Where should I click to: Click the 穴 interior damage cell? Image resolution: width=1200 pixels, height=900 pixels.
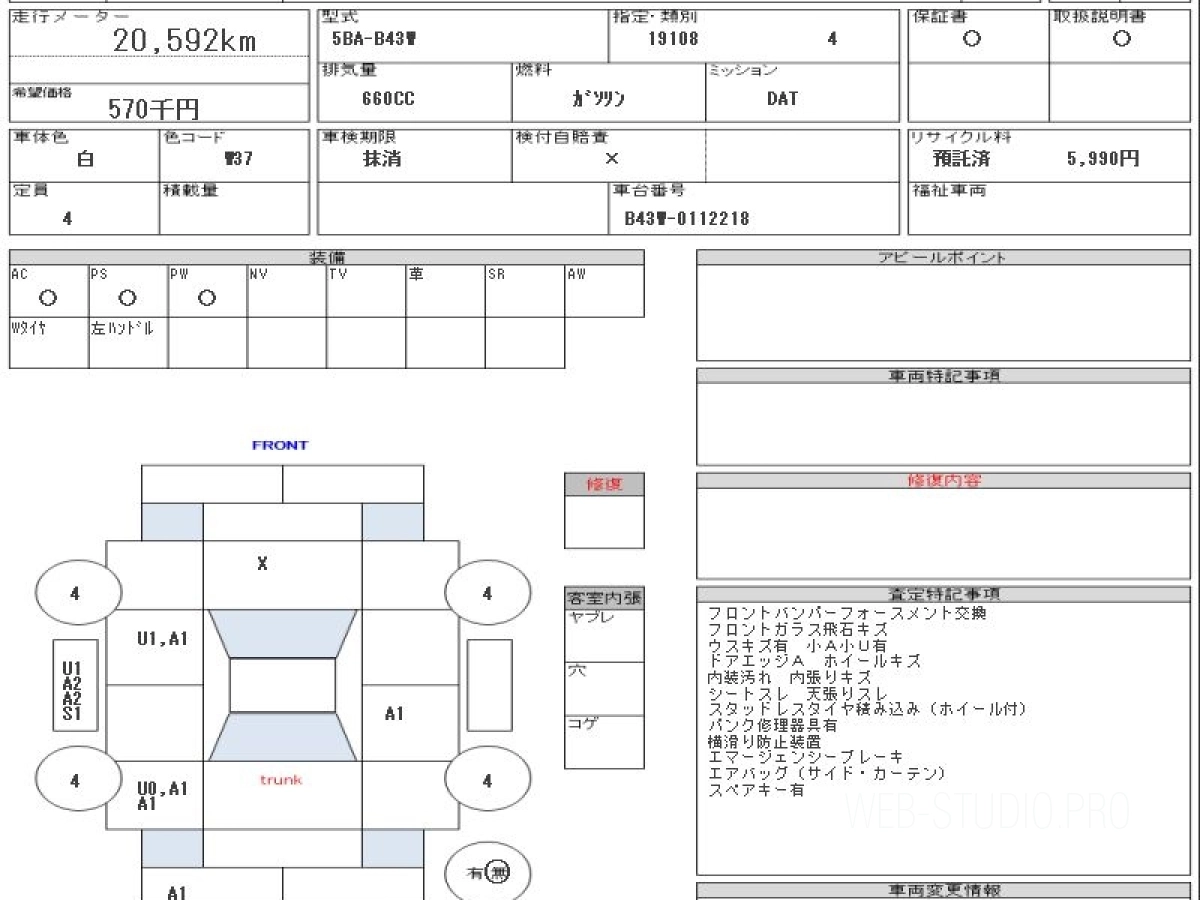pyautogui.click(x=604, y=689)
